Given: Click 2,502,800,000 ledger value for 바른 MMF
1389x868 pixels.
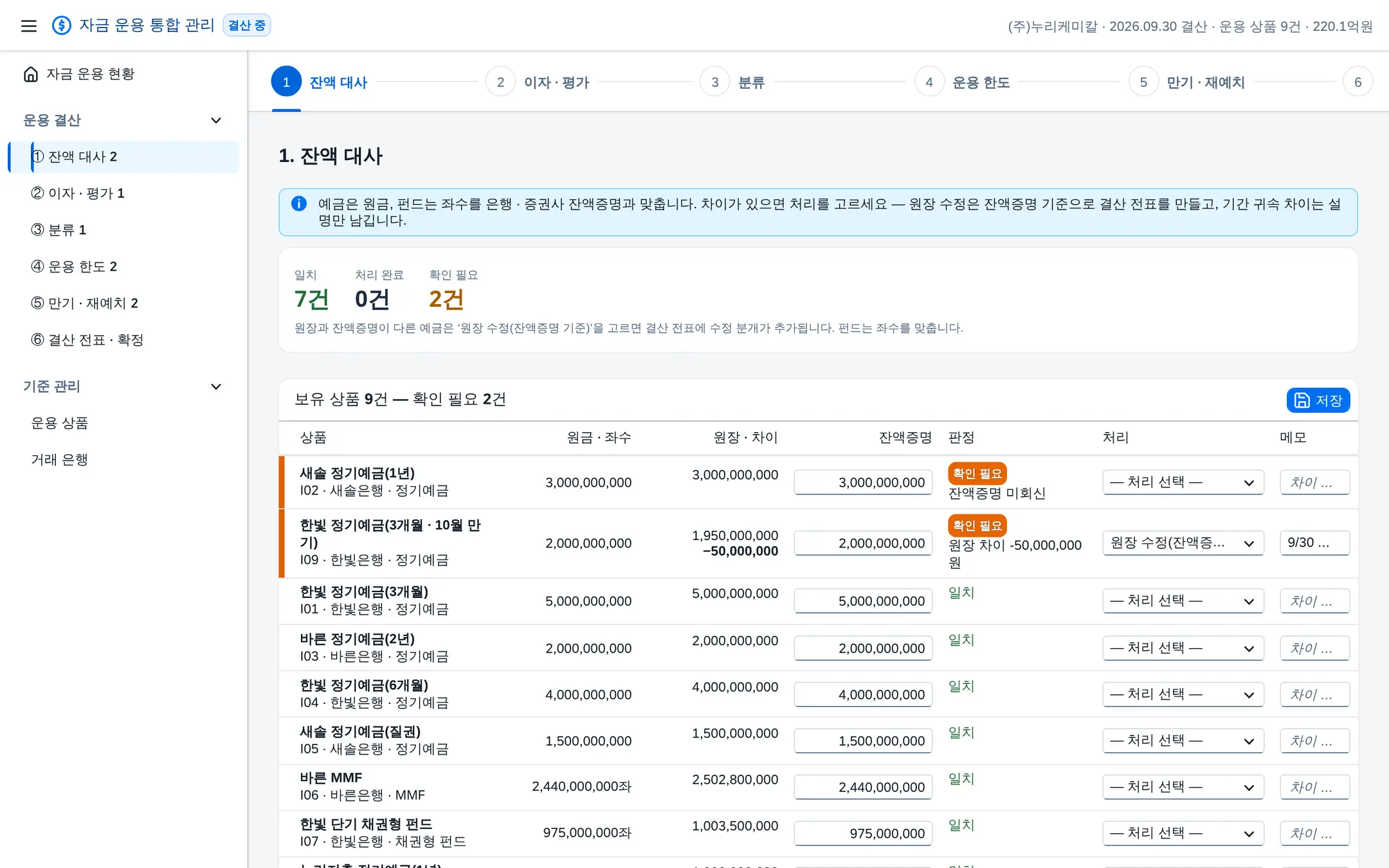Looking at the screenshot, I should (x=735, y=780).
